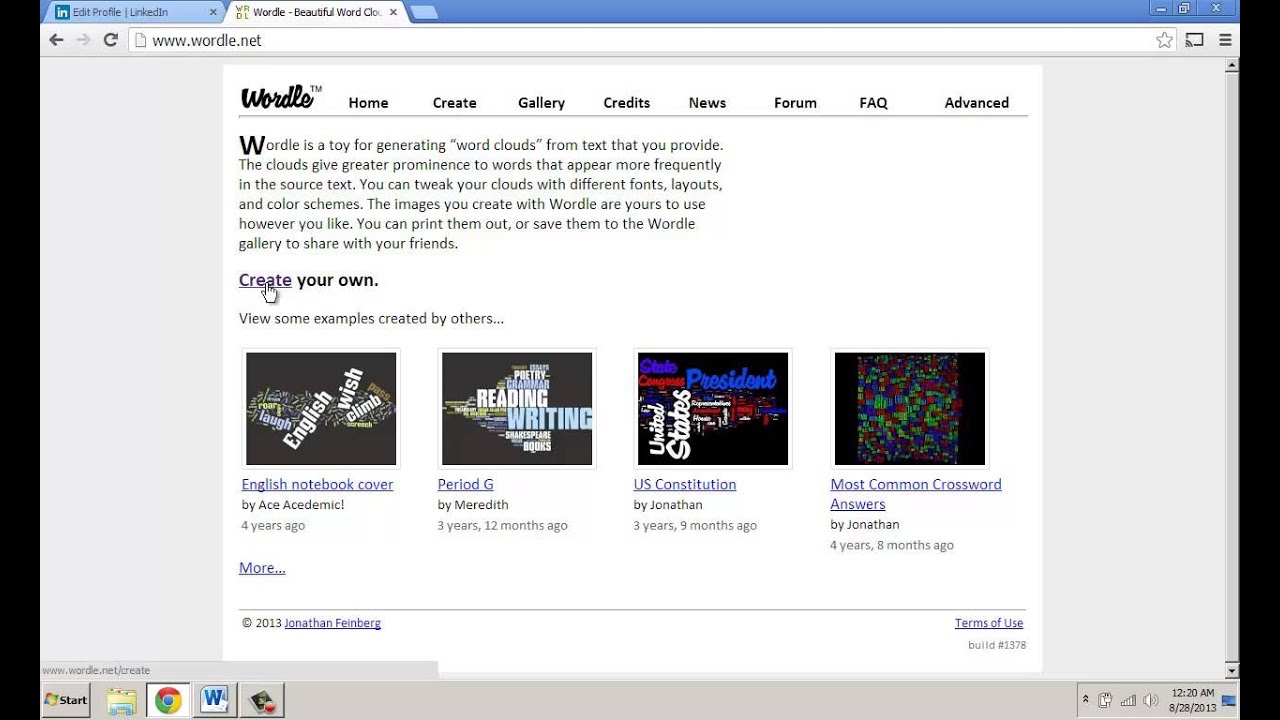Click 'View some examples created by others...' text
This screenshot has width=1280, height=720.
coord(371,318)
